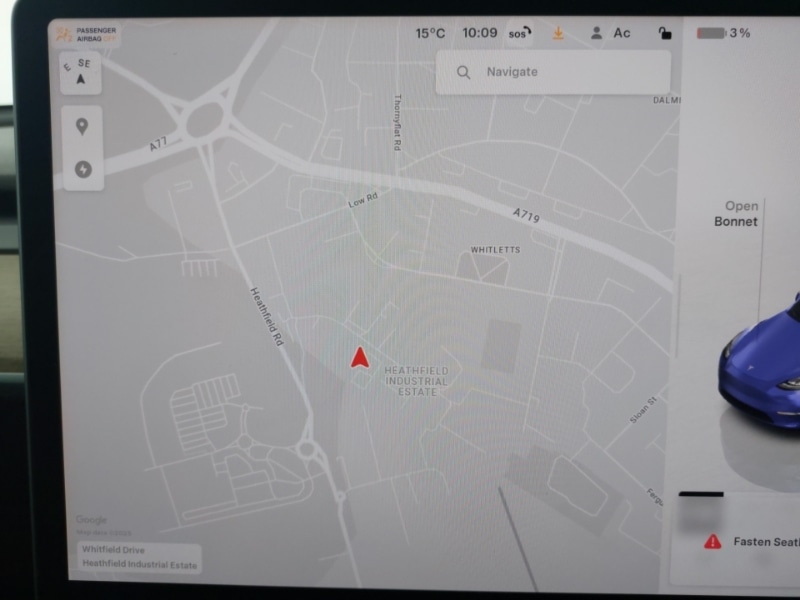Open the orange software download icon
Screen dimensions: 800x600
pos(558,33)
